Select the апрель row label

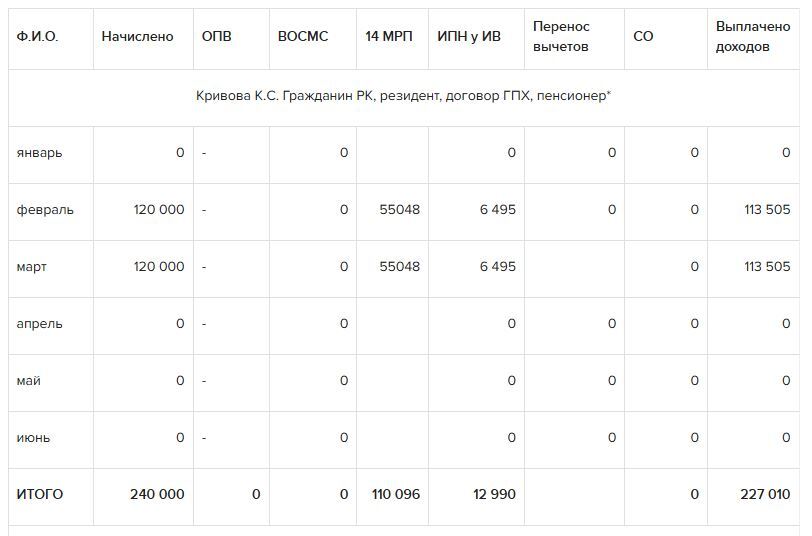point(39,324)
